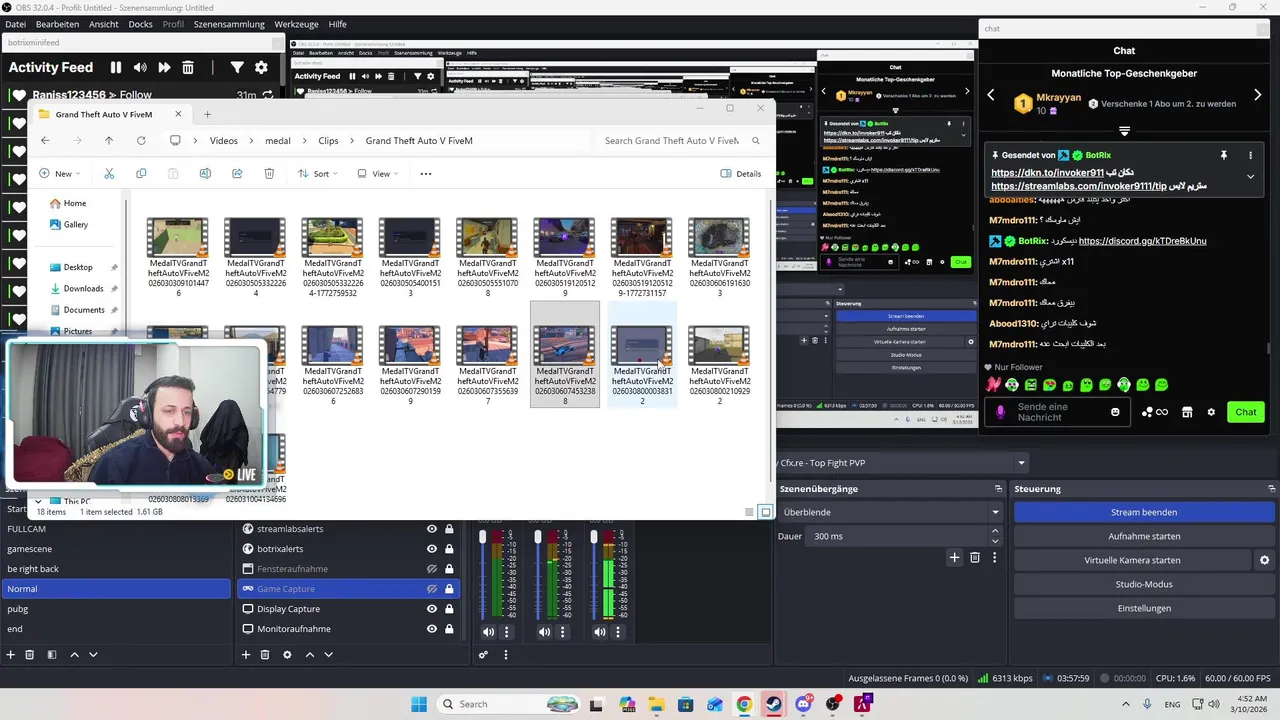Toggle visibility of botrixalerts source
Screen dimensions: 1280x720
click(x=432, y=549)
